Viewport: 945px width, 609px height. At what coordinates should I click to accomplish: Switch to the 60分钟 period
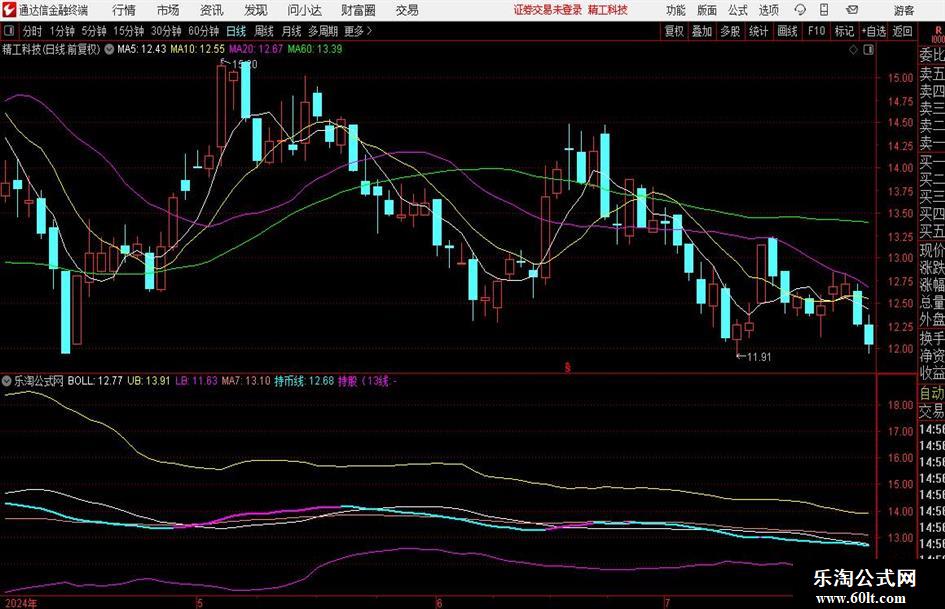click(204, 31)
